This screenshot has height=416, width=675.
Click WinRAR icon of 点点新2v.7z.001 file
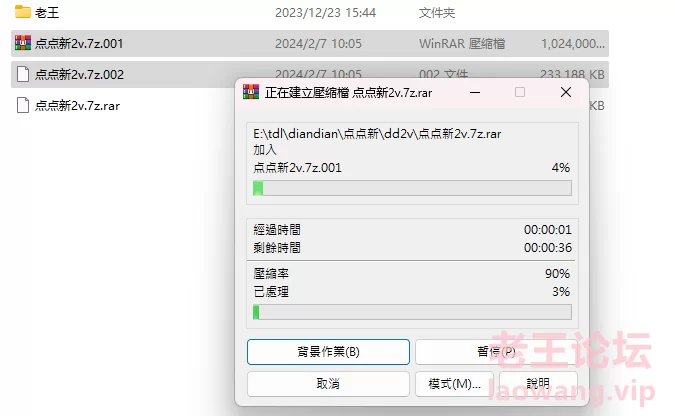pos(23,43)
